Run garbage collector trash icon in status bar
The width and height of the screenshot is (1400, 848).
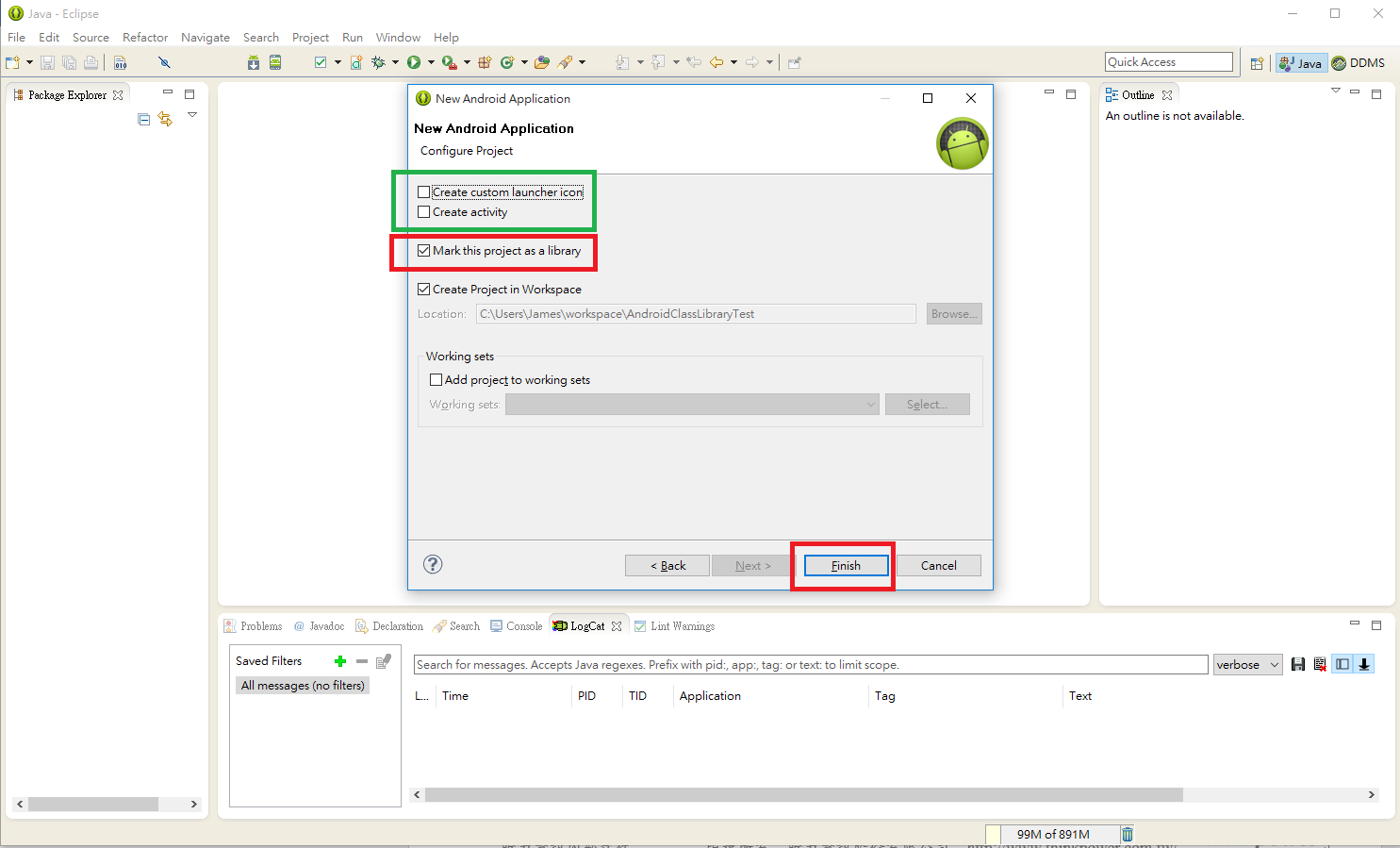pyautogui.click(x=1128, y=834)
